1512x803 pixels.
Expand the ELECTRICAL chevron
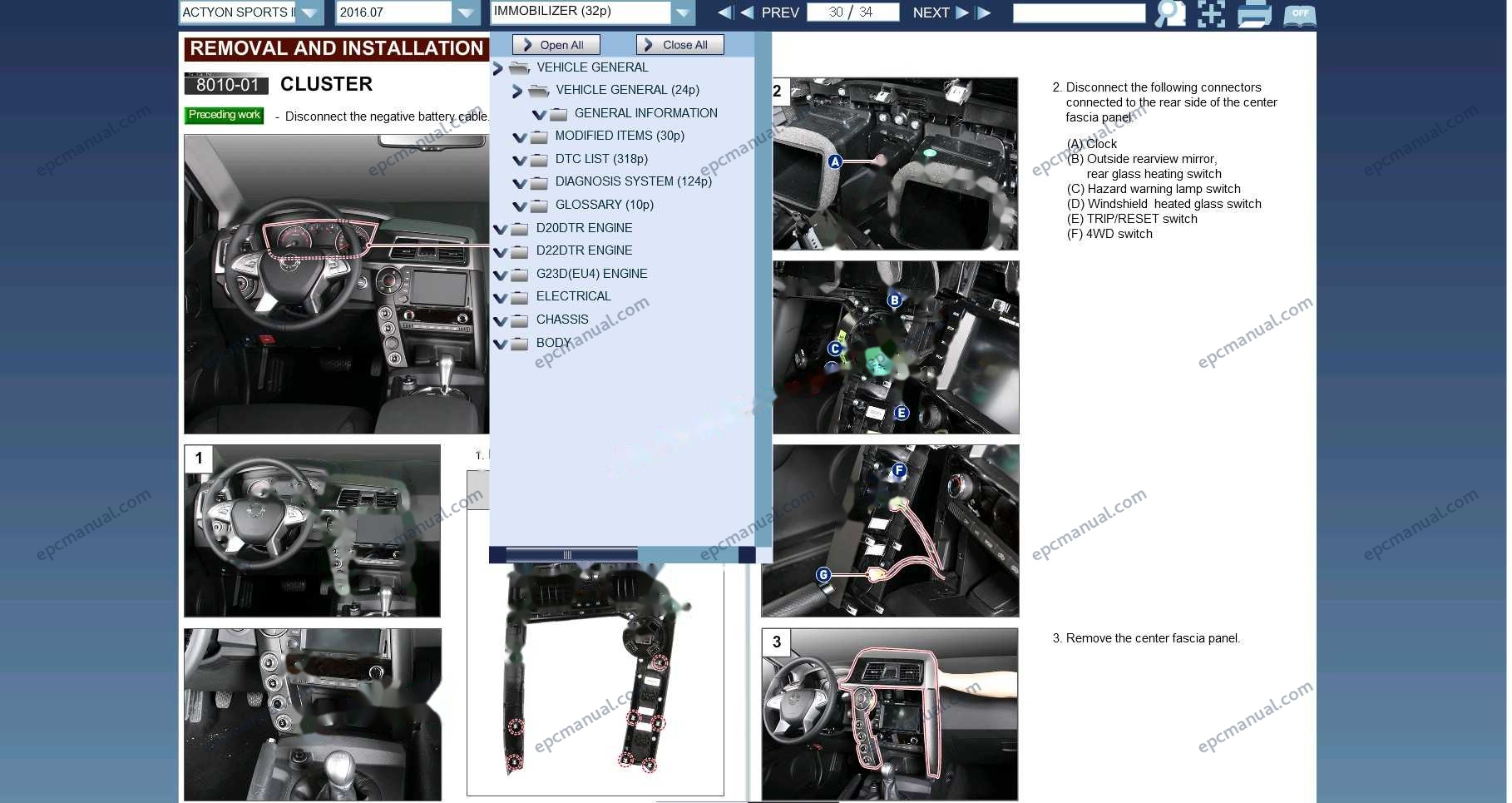(x=500, y=297)
